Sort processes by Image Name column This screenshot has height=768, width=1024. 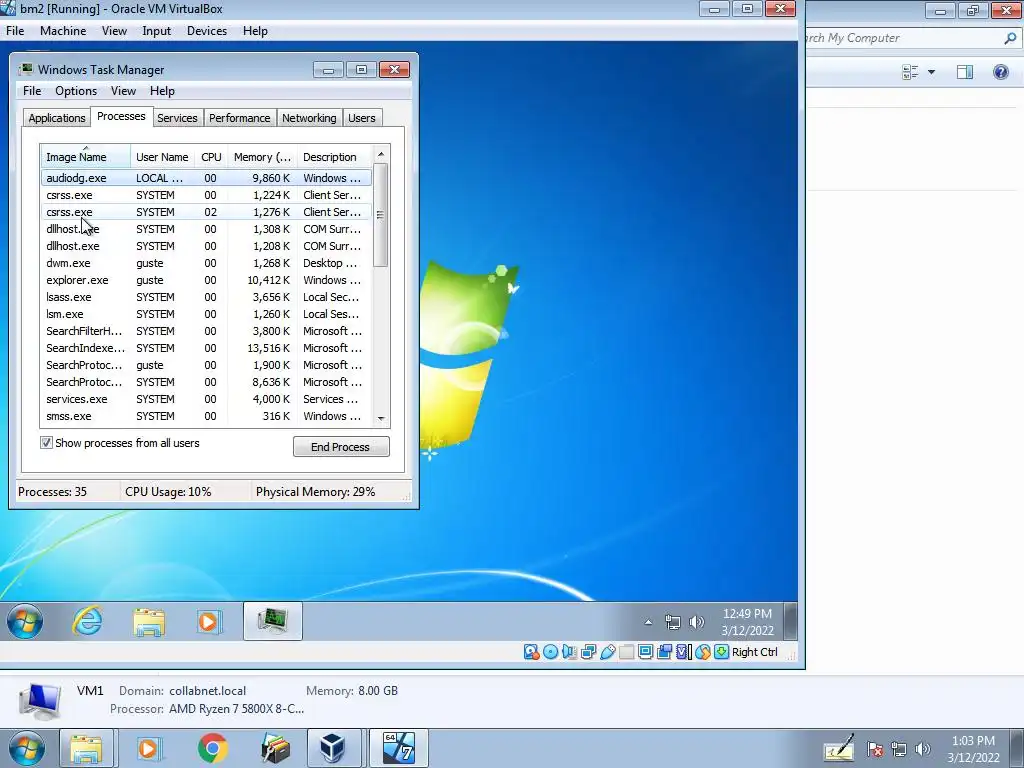click(86, 157)
